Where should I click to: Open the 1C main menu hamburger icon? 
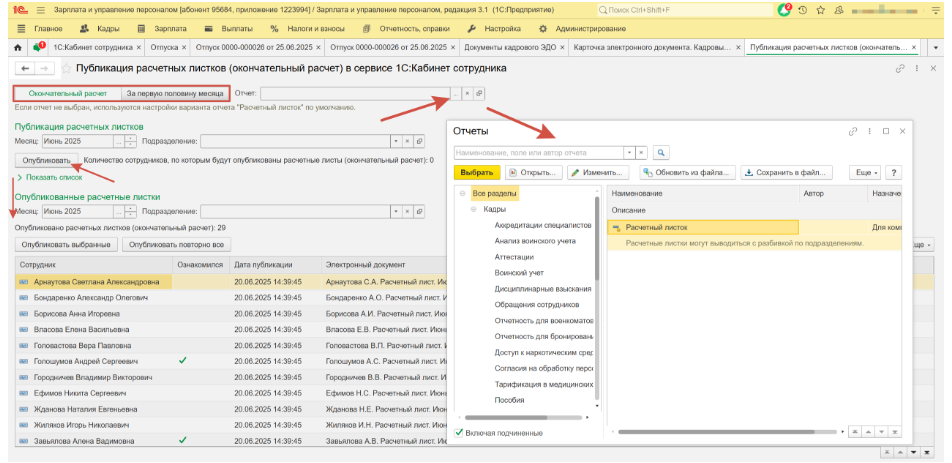point(41,10)
